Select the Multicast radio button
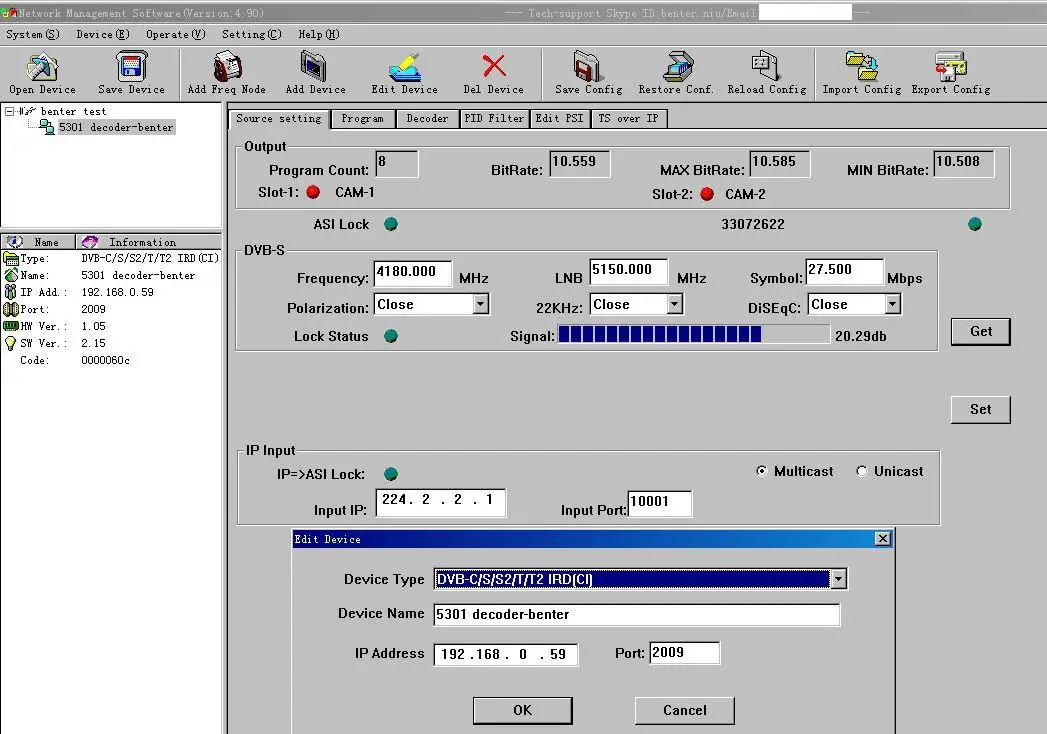The height and width of the screenshot is (734, 1047). pyautogui.click(x=762, y=472)
